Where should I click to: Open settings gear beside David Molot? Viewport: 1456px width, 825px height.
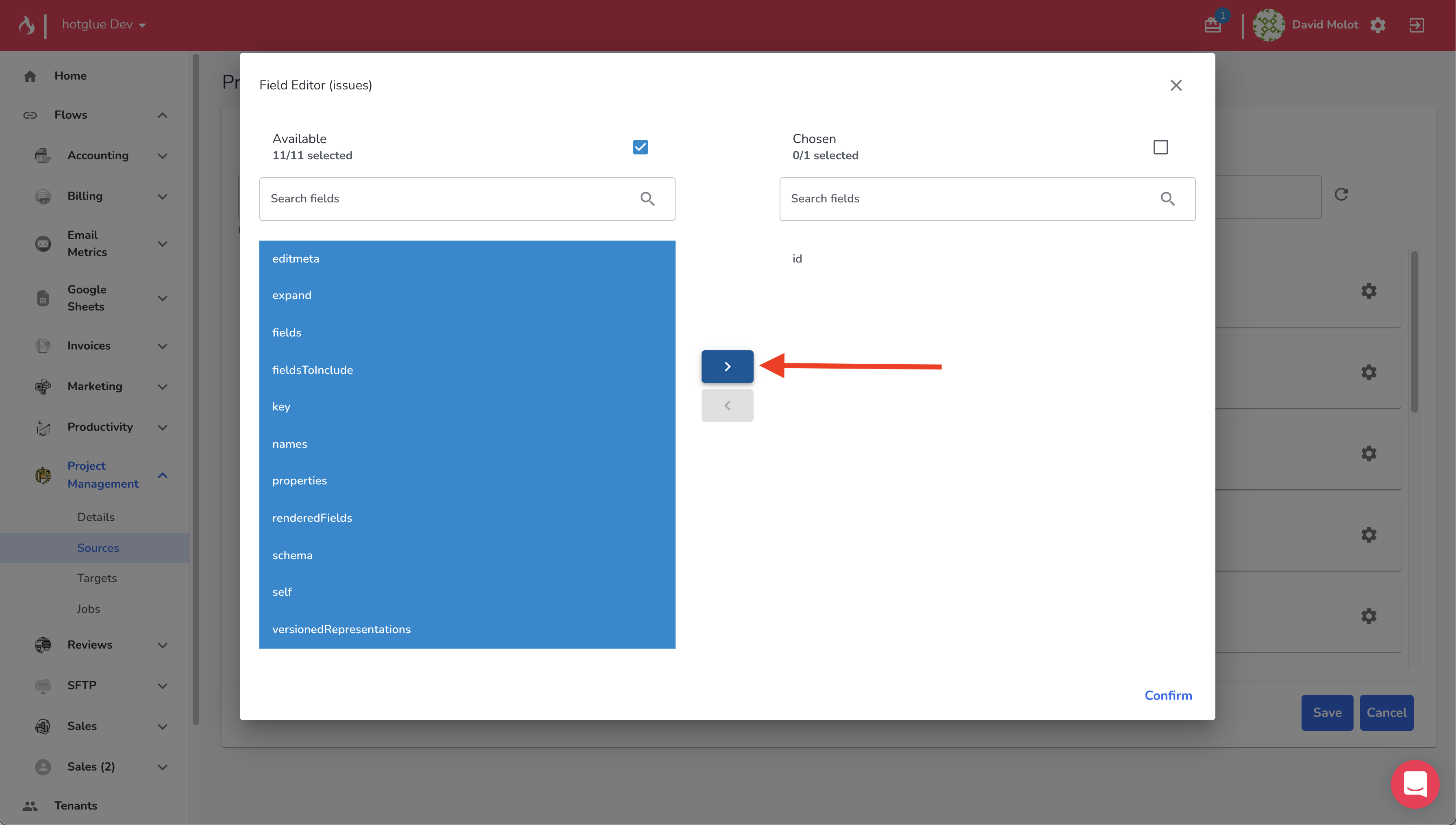coord(1378,25)
